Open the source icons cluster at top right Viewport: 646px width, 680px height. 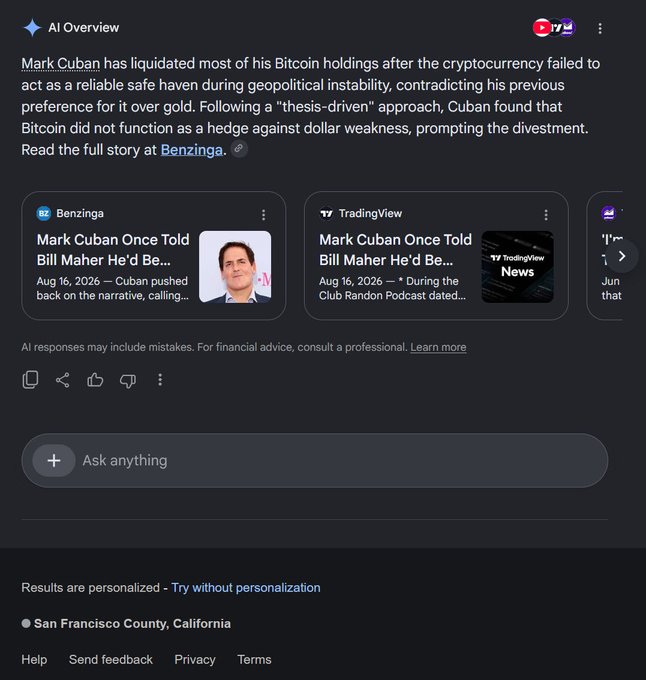point(554,28)
